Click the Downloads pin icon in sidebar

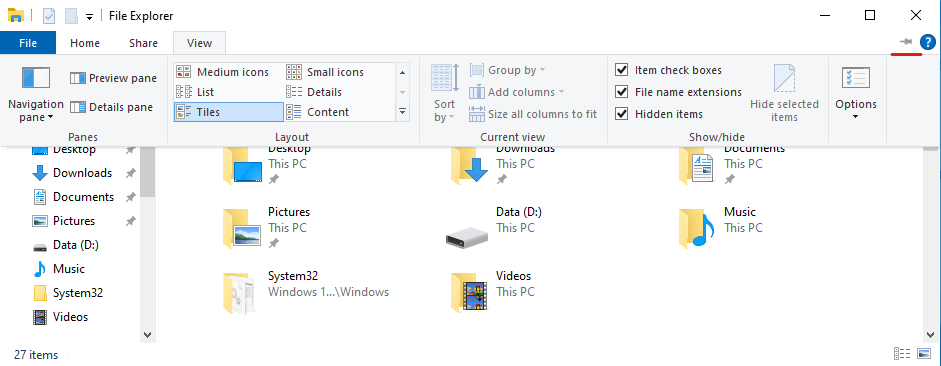pyautogui.click(x=130, y=173)
